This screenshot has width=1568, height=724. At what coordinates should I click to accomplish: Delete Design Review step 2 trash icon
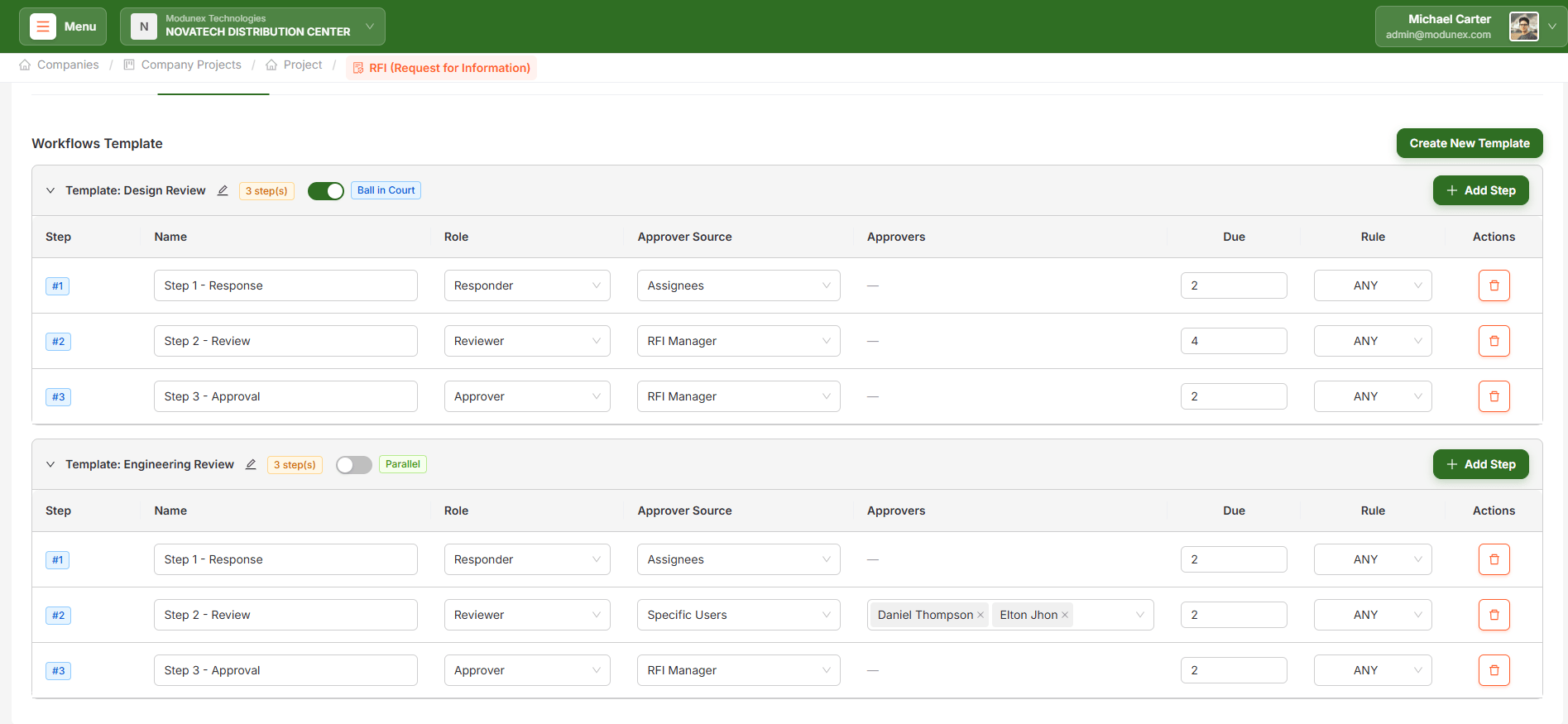click(x=1494, y=341)
